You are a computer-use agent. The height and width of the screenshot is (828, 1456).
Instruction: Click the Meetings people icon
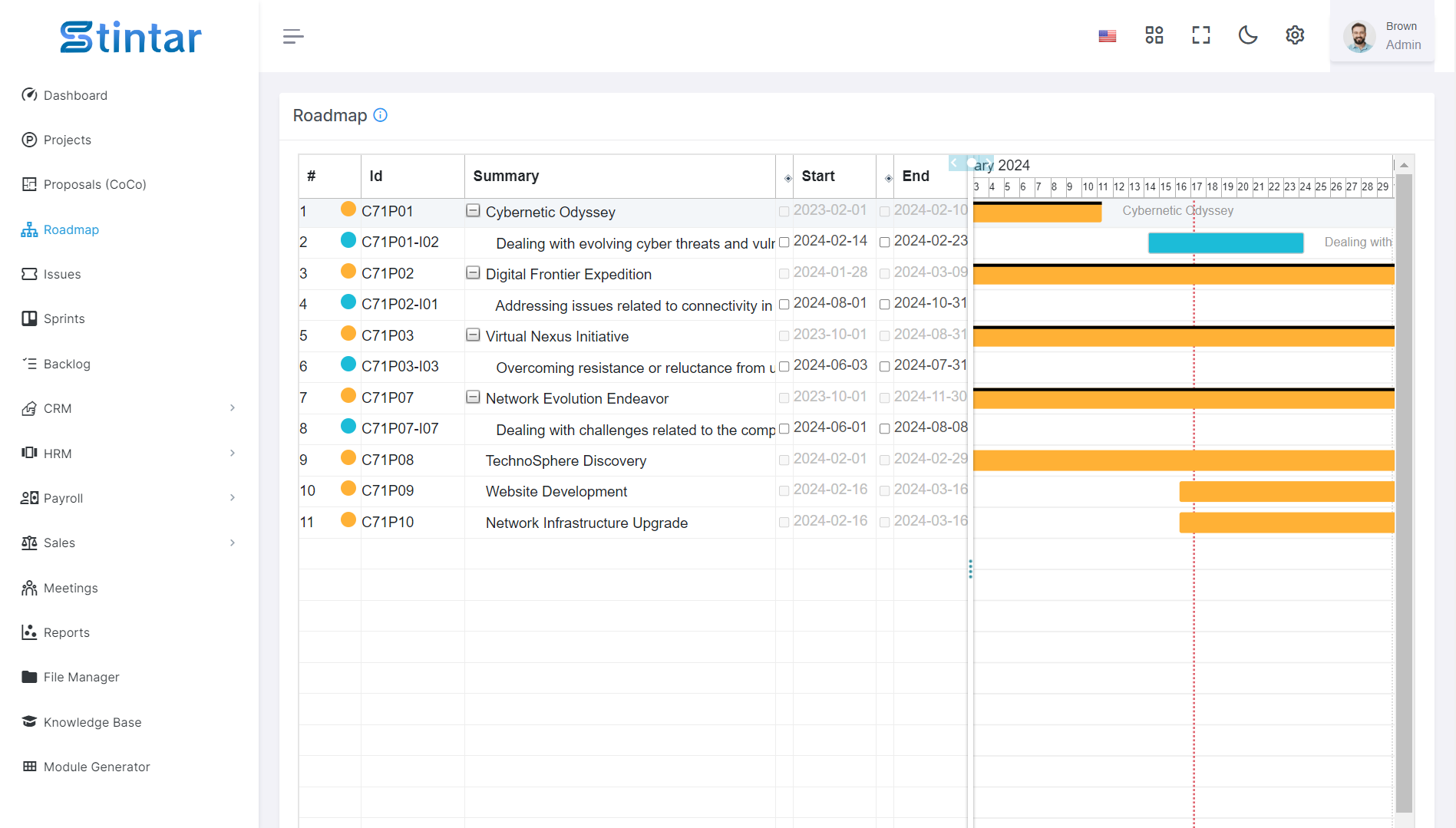click(29, 588)
